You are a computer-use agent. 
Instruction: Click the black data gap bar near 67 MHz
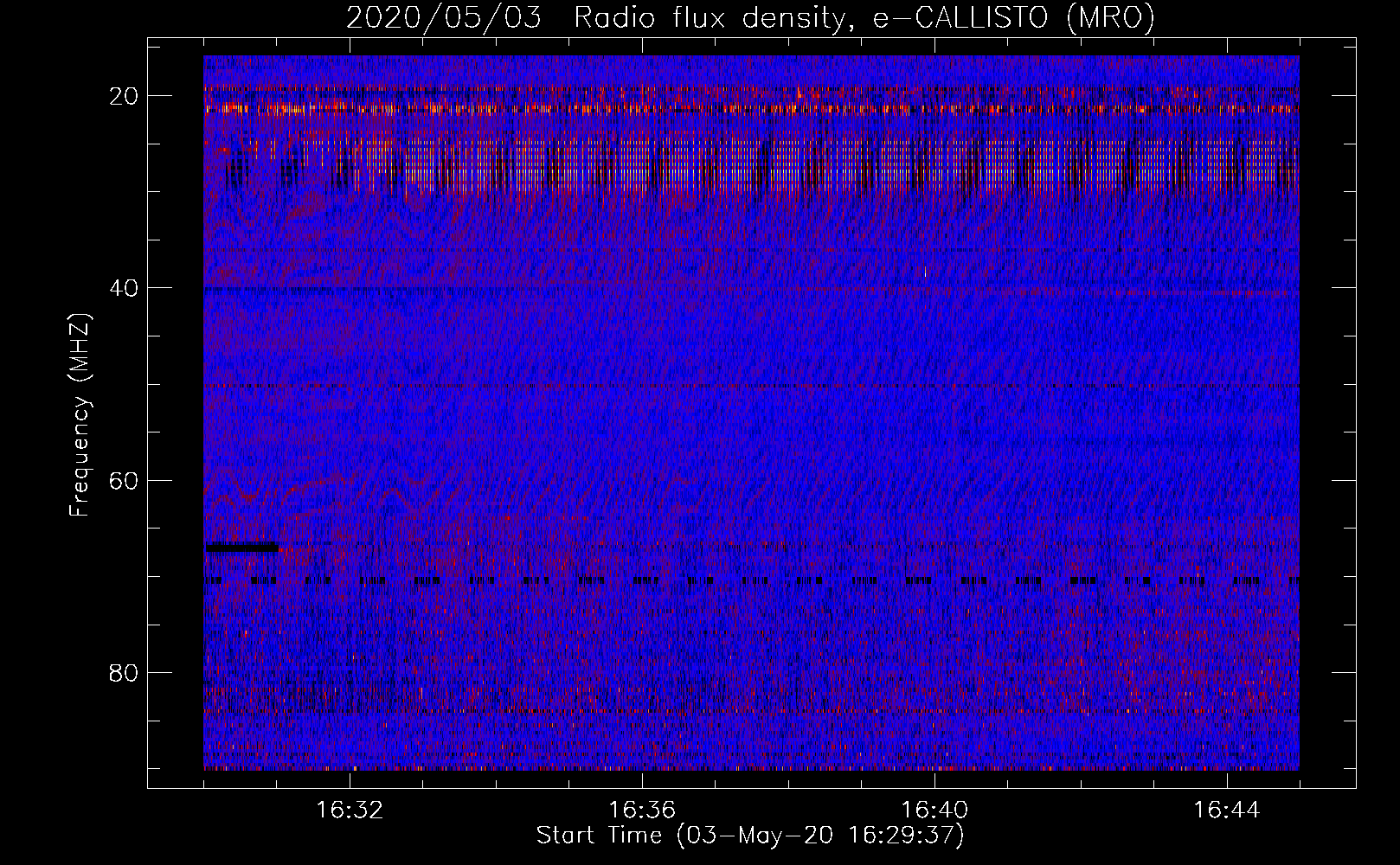(x=241, y=547)
